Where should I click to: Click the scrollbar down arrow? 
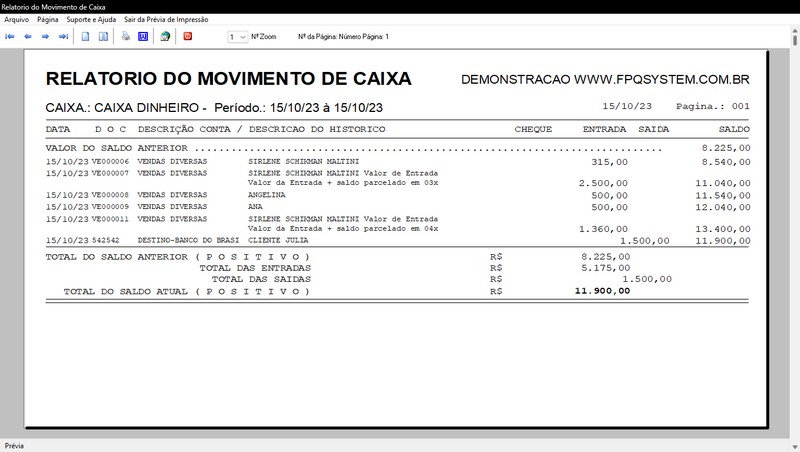pos(795,446)
